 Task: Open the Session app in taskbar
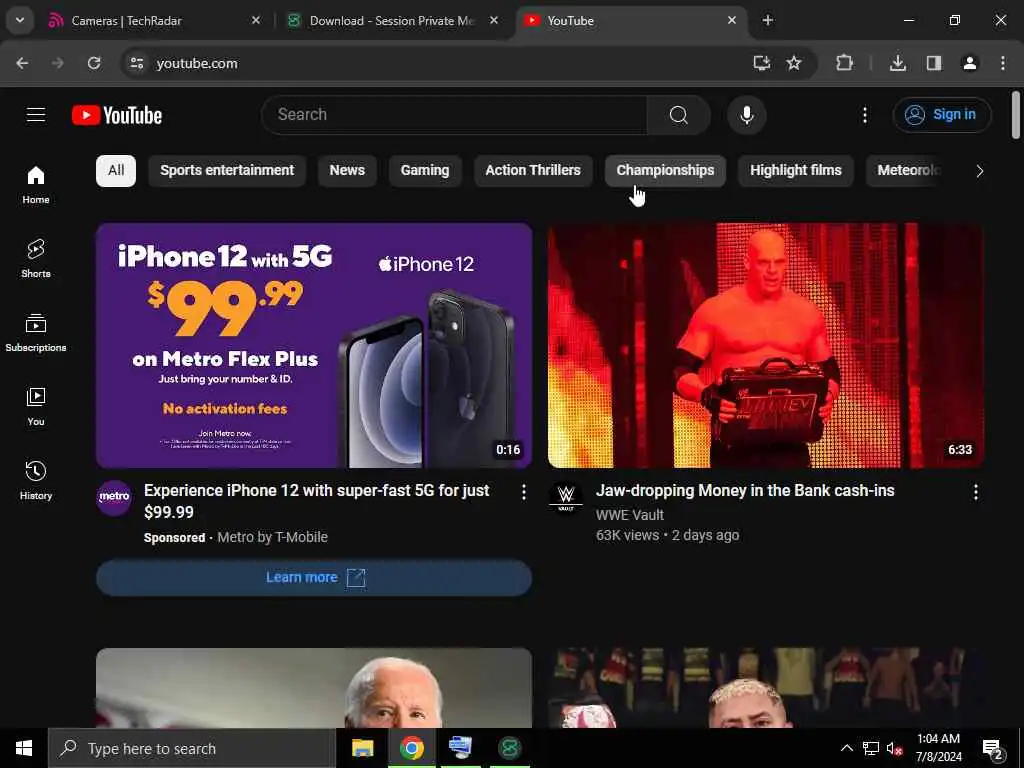point(509,748)
